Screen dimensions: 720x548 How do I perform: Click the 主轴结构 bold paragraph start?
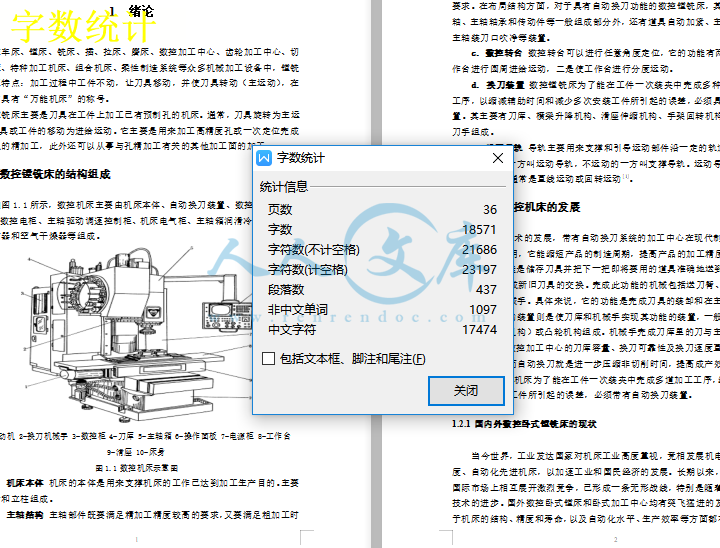(25, 515)
